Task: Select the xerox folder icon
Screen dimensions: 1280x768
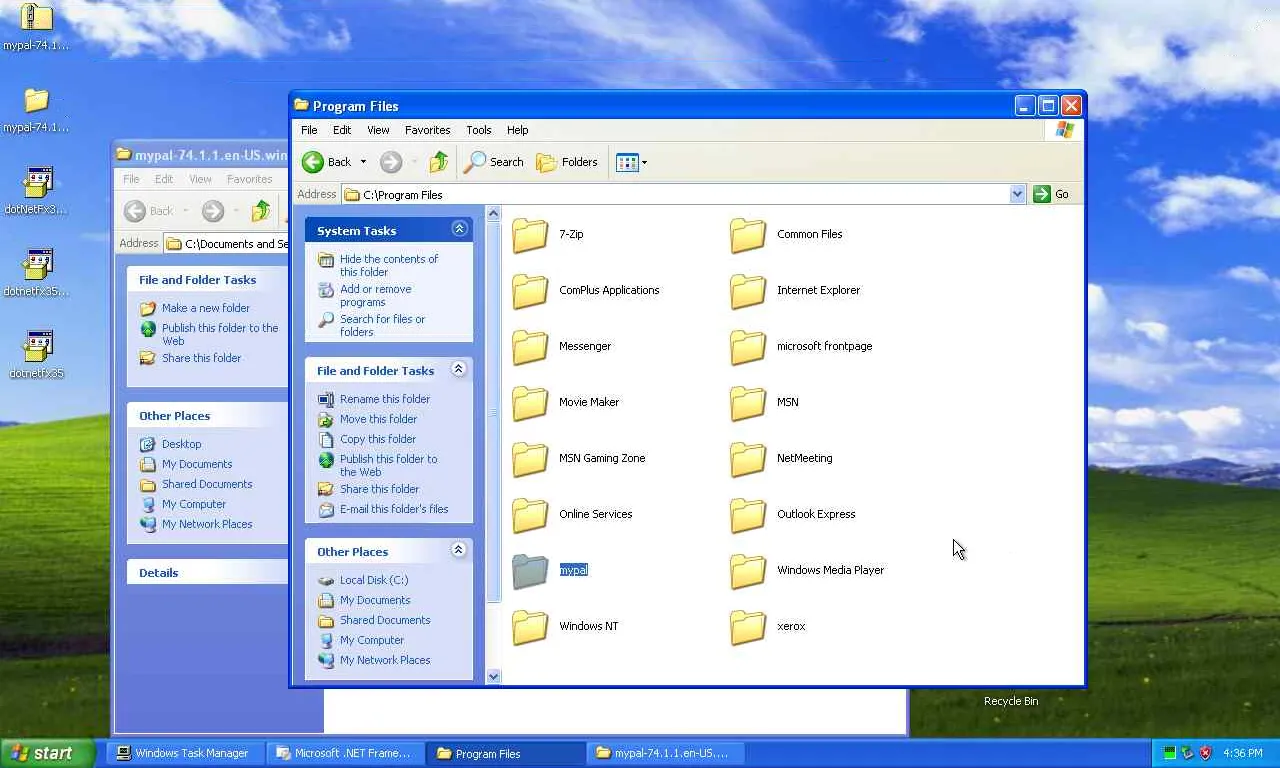Action: [x=748, y=627]
